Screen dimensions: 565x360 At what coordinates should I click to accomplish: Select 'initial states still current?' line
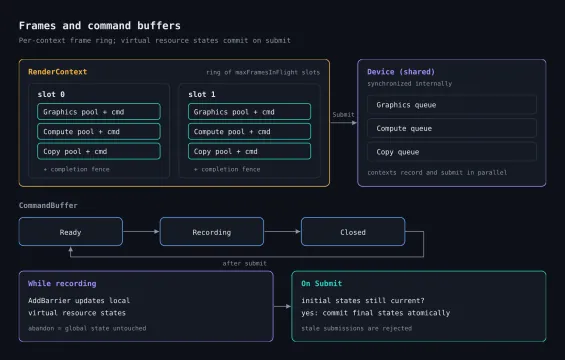pyautogui.click(x=363, y=300)
